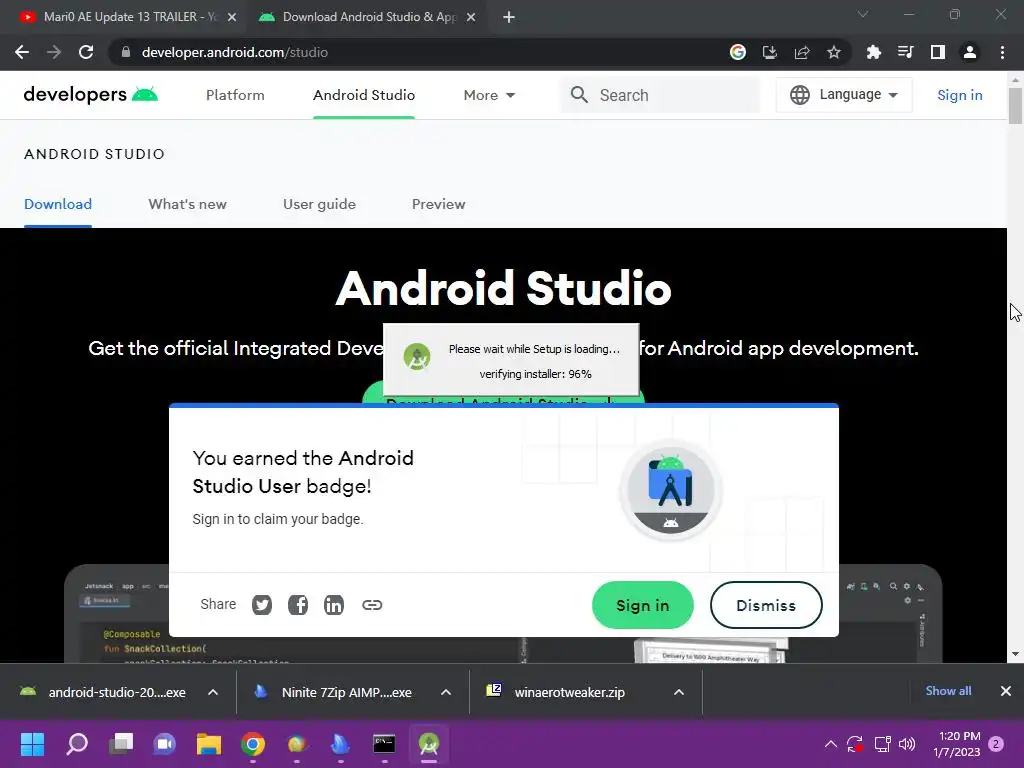Viewport: 1024px width, 768px height.
Task: Open the What's new tab
Action: click(187, 204)
